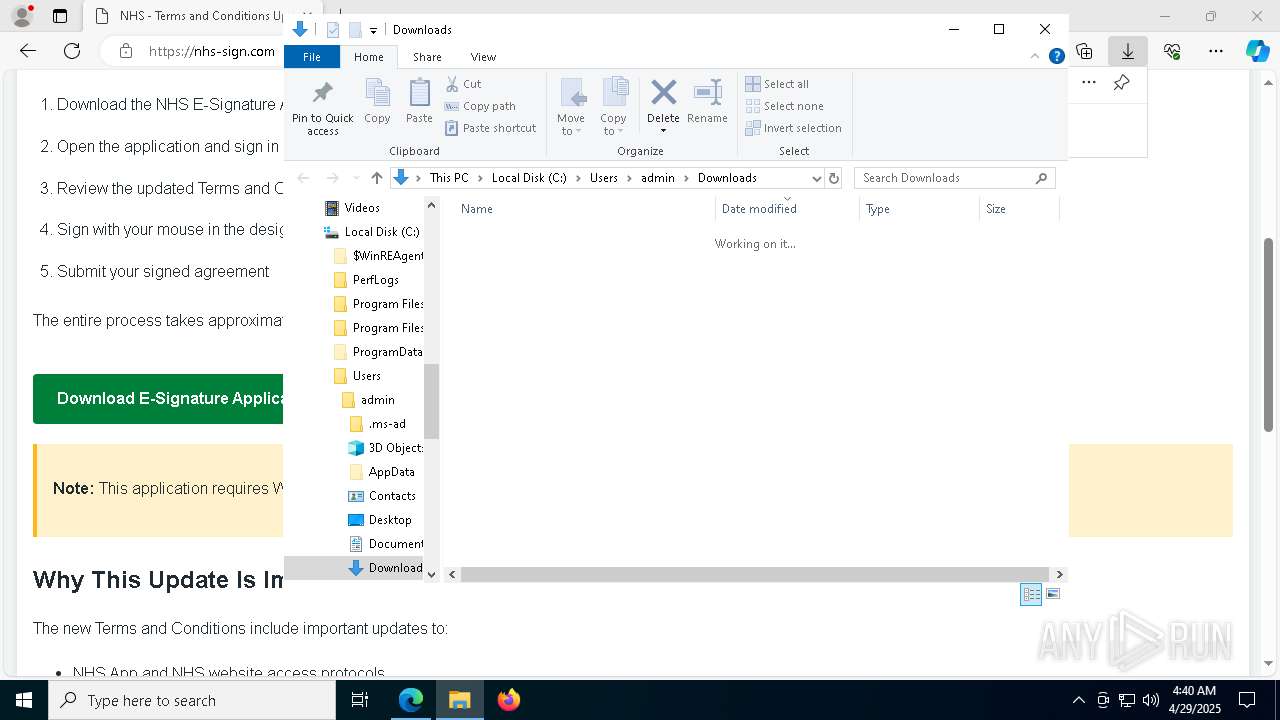Open Firefox from taskbar
1280x720 pixels.
(508, 700)
